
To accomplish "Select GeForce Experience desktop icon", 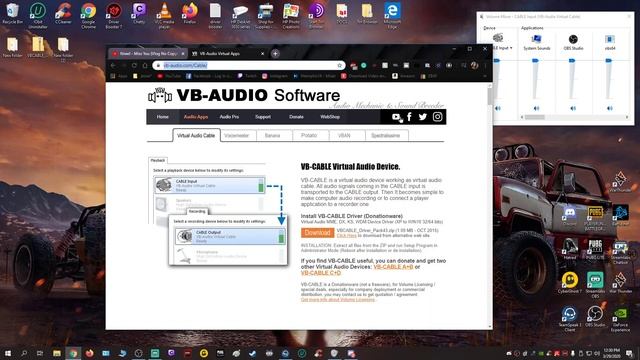I will (620, 318).
